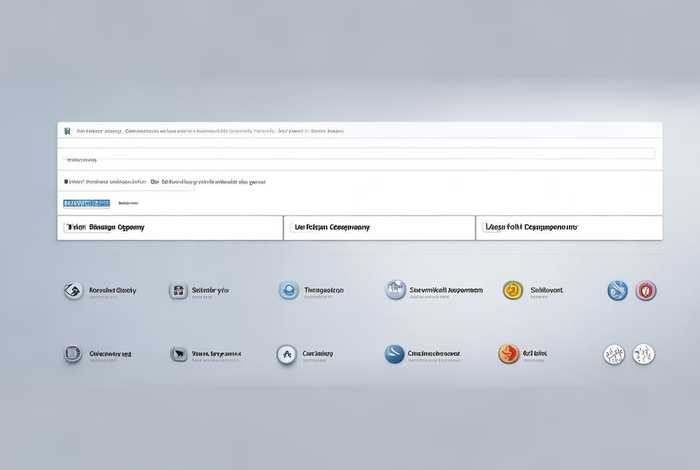Click the dark blue square icon in second row

pos(73,354)
